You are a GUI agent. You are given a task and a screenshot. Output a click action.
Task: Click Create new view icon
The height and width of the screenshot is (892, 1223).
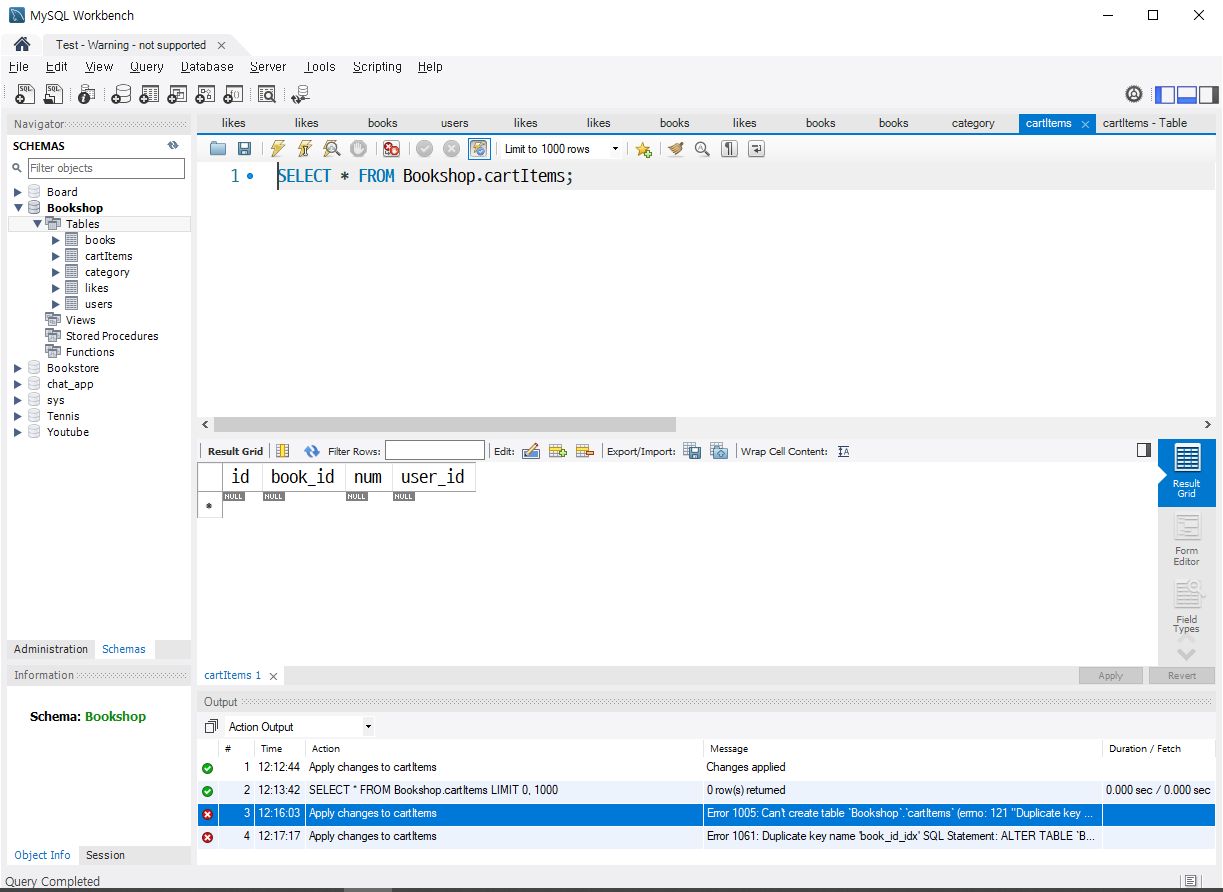pos(177,94)
